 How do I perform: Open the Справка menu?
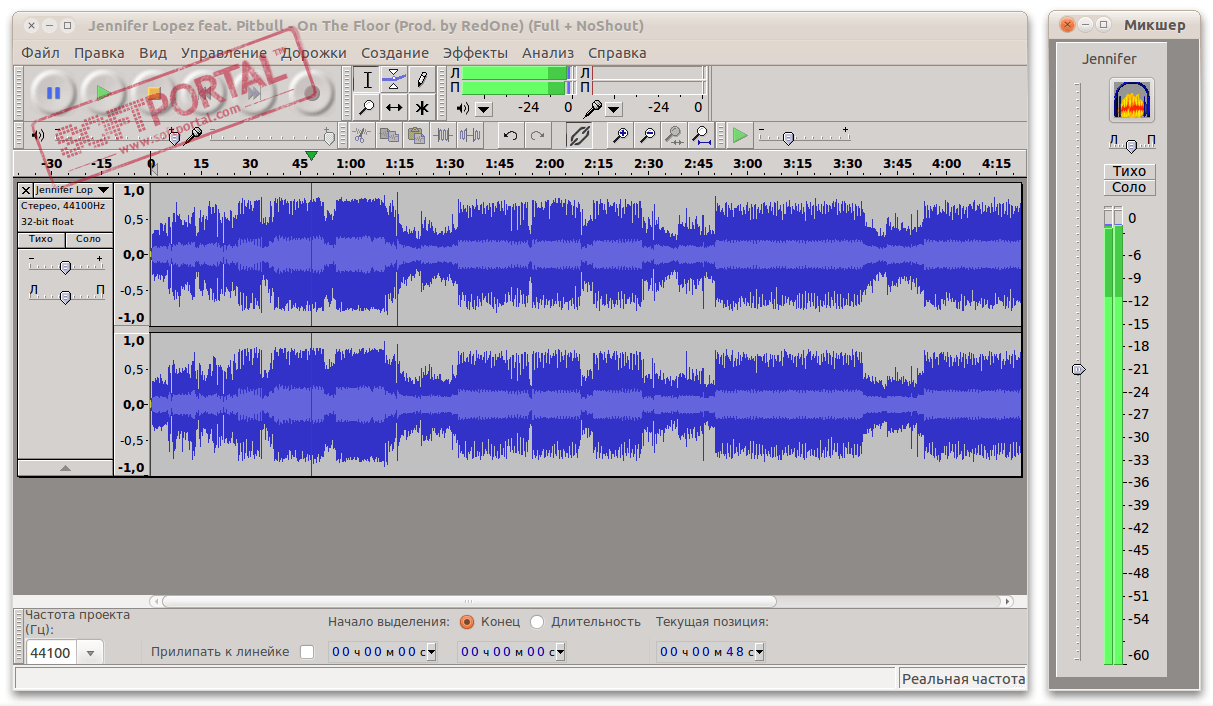(x=617, y=53)
